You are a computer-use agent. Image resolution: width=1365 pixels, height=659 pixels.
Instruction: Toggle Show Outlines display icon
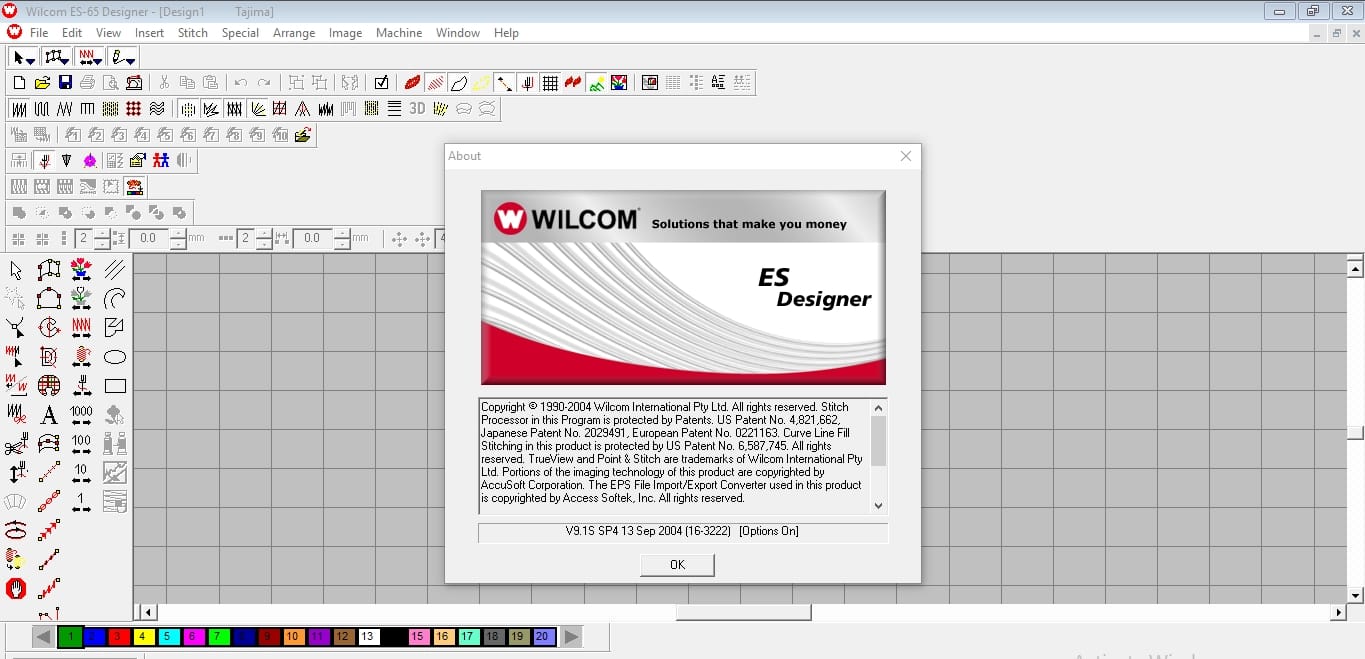coord(458,83)
